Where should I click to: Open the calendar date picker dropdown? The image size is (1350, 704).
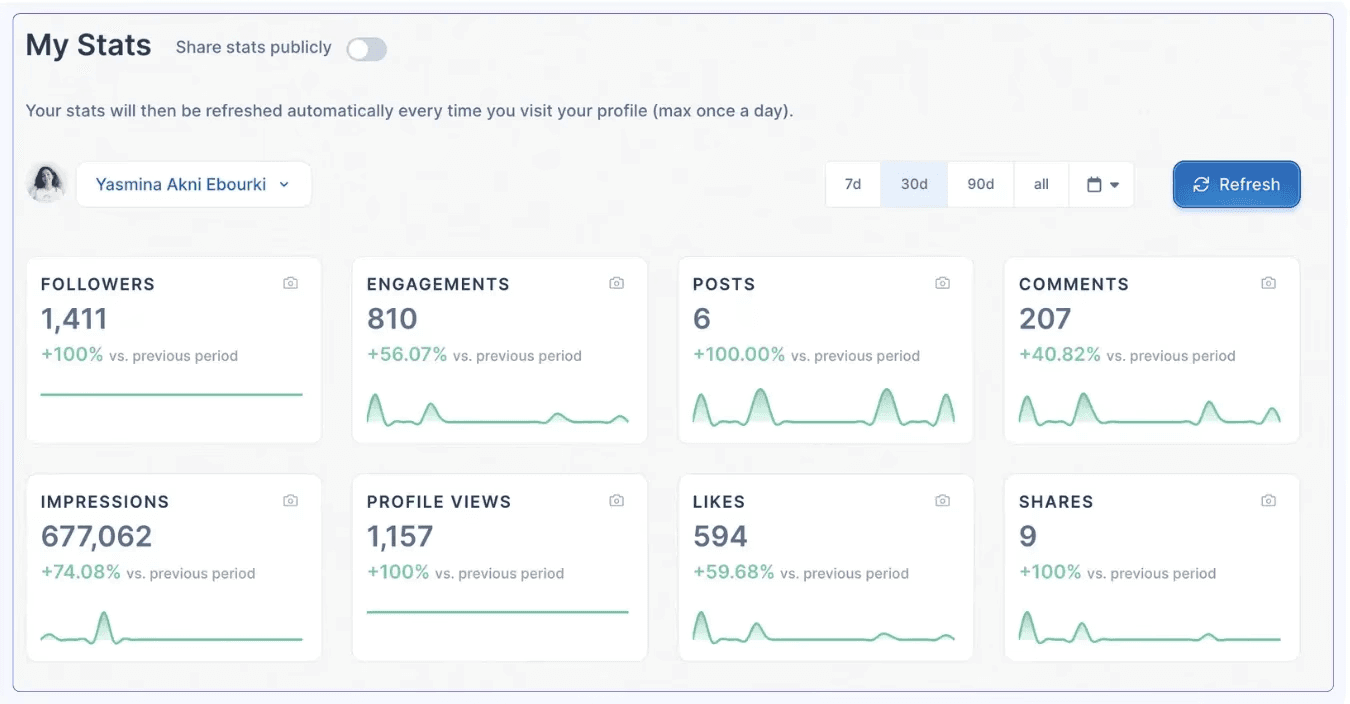click(1101, 184)
